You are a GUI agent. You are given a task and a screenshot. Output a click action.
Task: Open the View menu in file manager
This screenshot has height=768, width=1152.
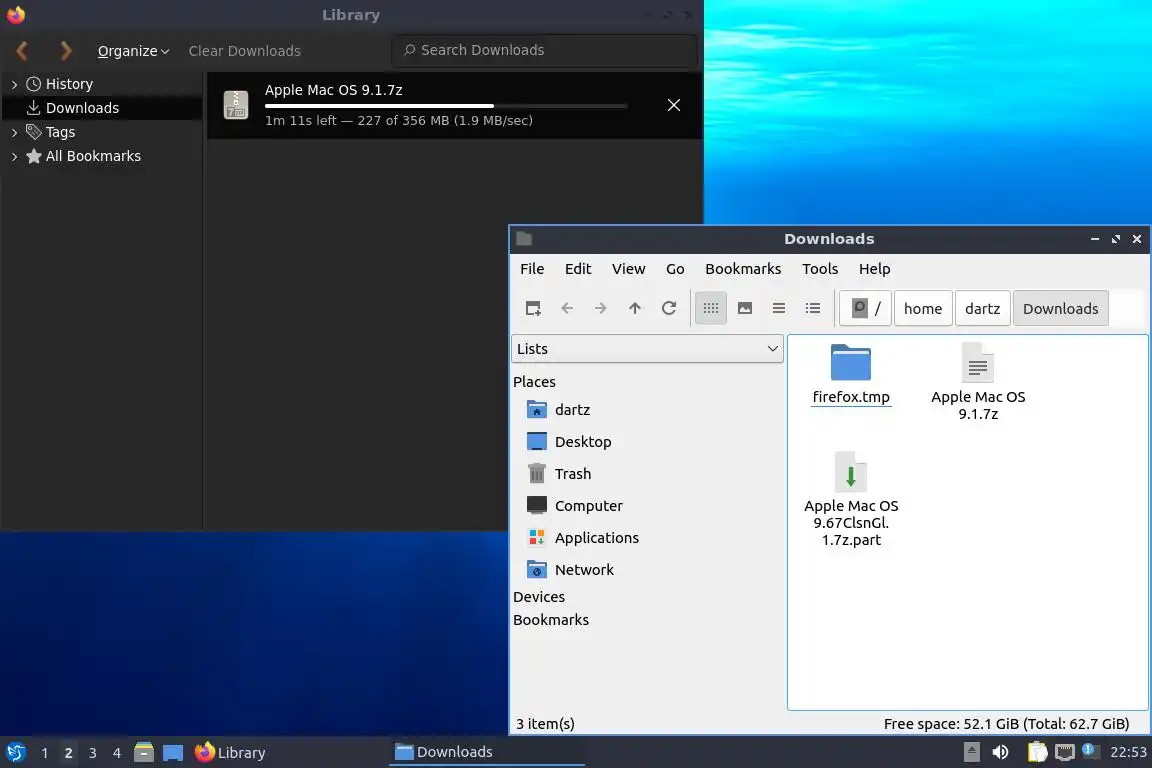point(628,269)
